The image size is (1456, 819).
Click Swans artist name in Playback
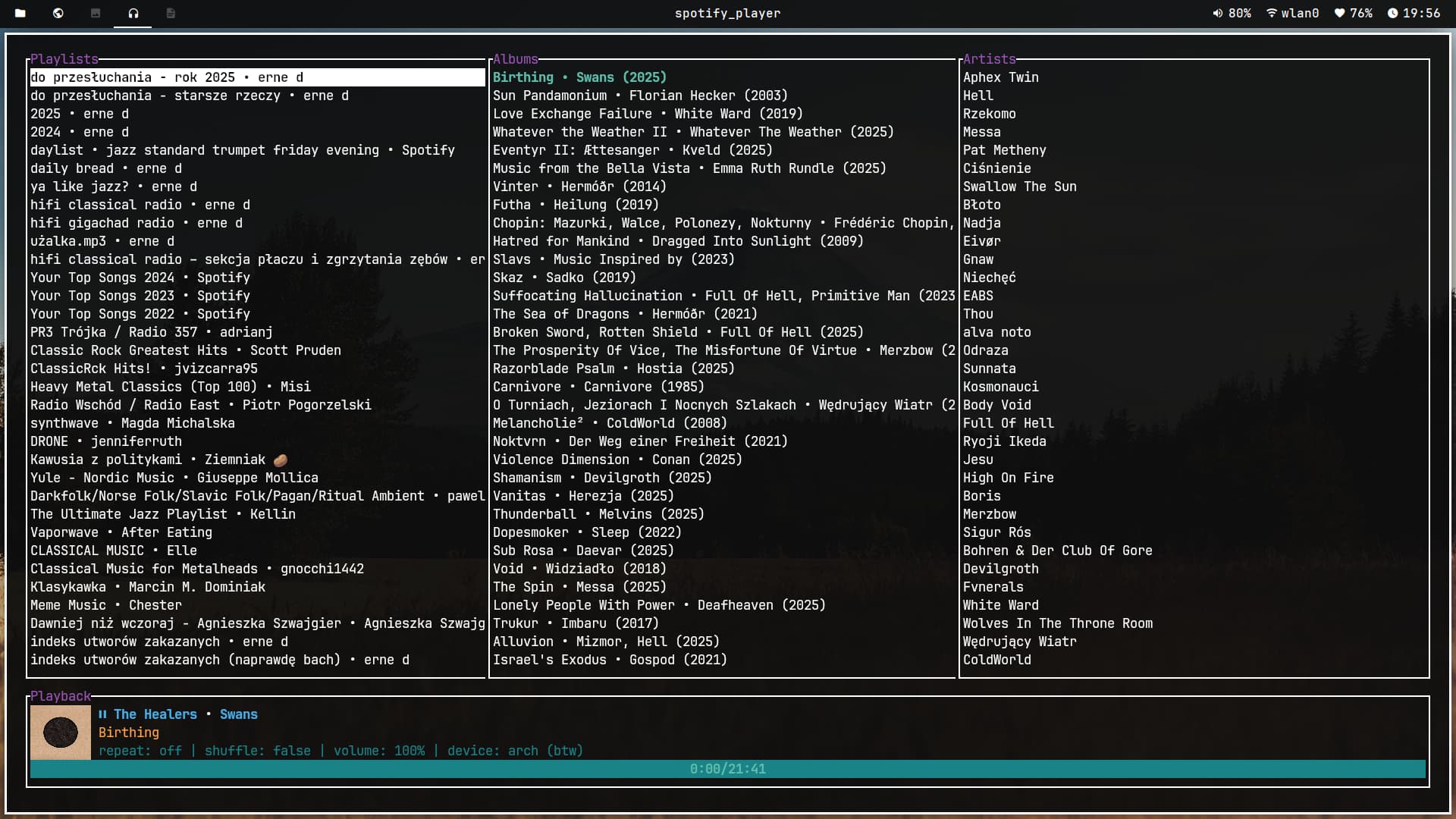(238, 714)
